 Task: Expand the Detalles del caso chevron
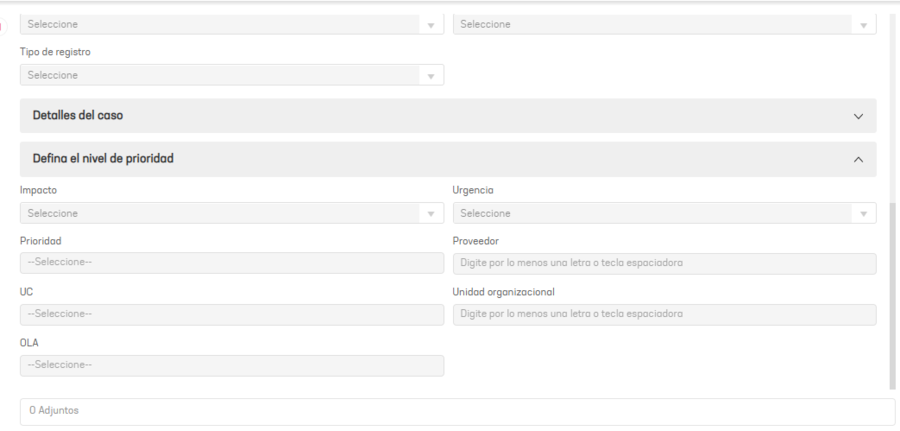pyautogui.click(x=858, y=116)
